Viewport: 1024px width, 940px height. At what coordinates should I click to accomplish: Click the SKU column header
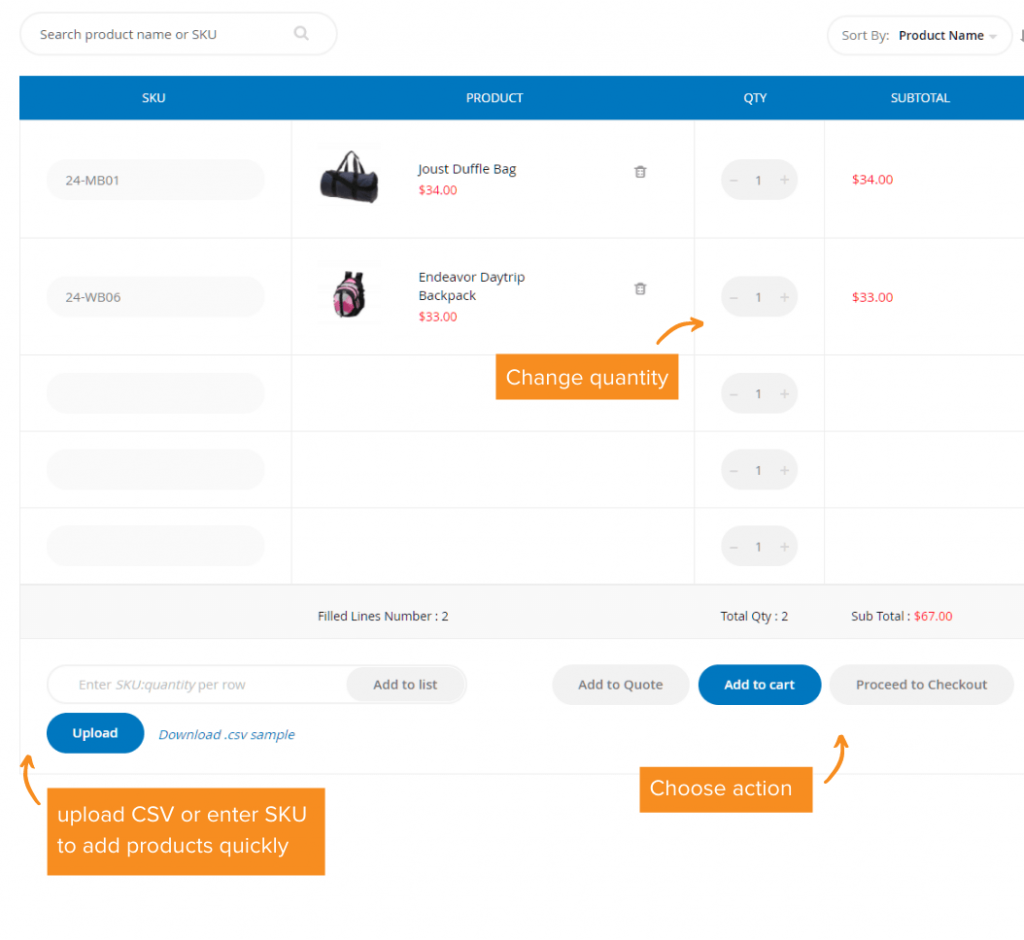point(154,98)
